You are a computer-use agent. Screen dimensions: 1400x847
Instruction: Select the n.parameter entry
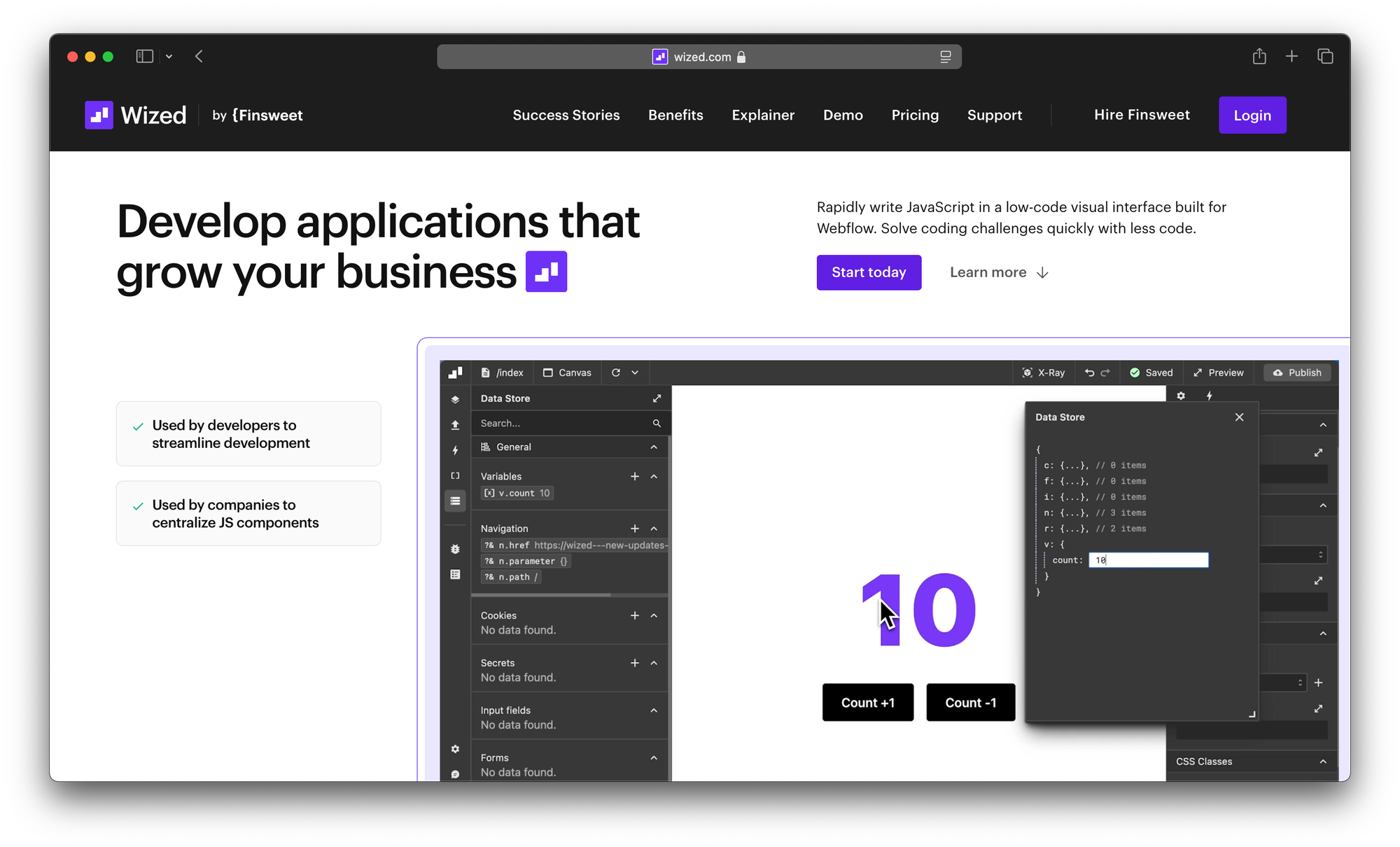click(x=526, y=561)
